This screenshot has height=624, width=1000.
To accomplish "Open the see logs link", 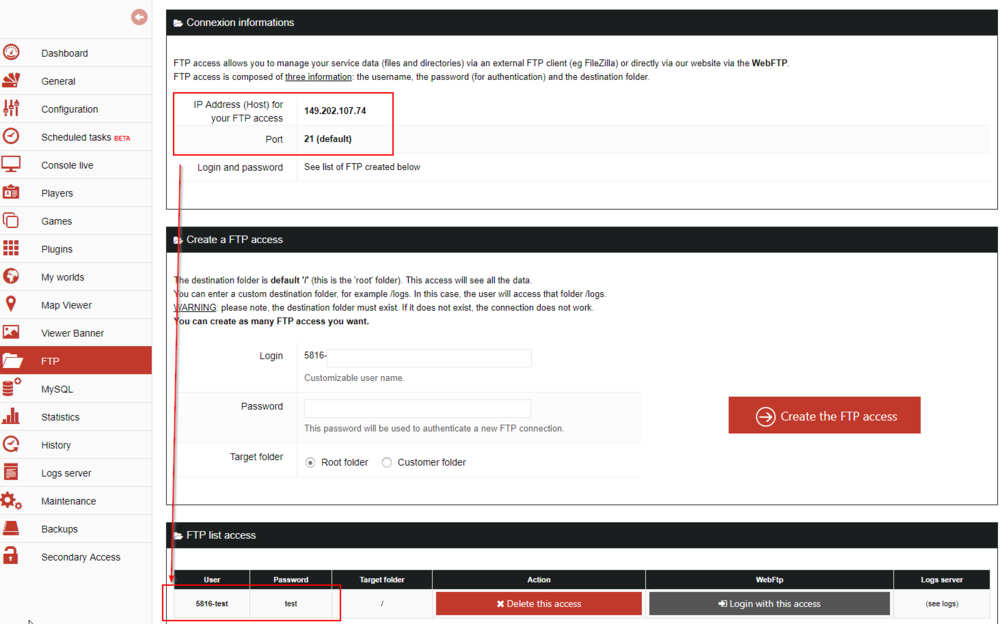I will pyautogui.click(x=941, y=604).
